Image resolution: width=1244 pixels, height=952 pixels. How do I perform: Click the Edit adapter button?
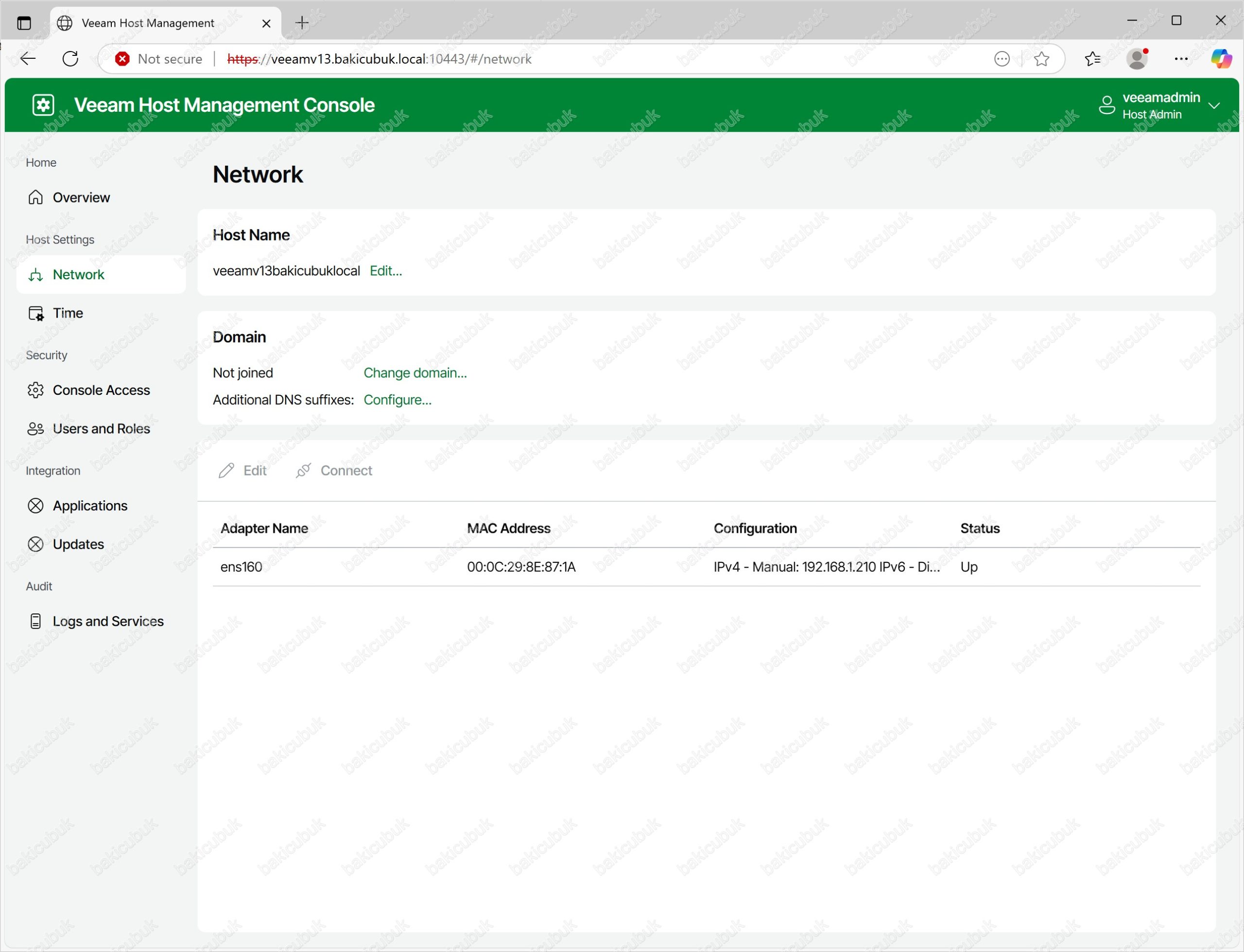pyautogui.click(x=242, y=471)
